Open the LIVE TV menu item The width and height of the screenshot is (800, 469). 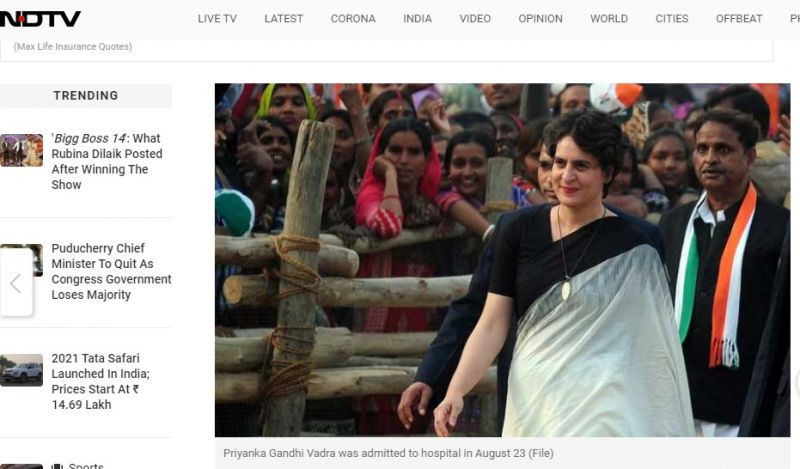(x=217, y=19)
